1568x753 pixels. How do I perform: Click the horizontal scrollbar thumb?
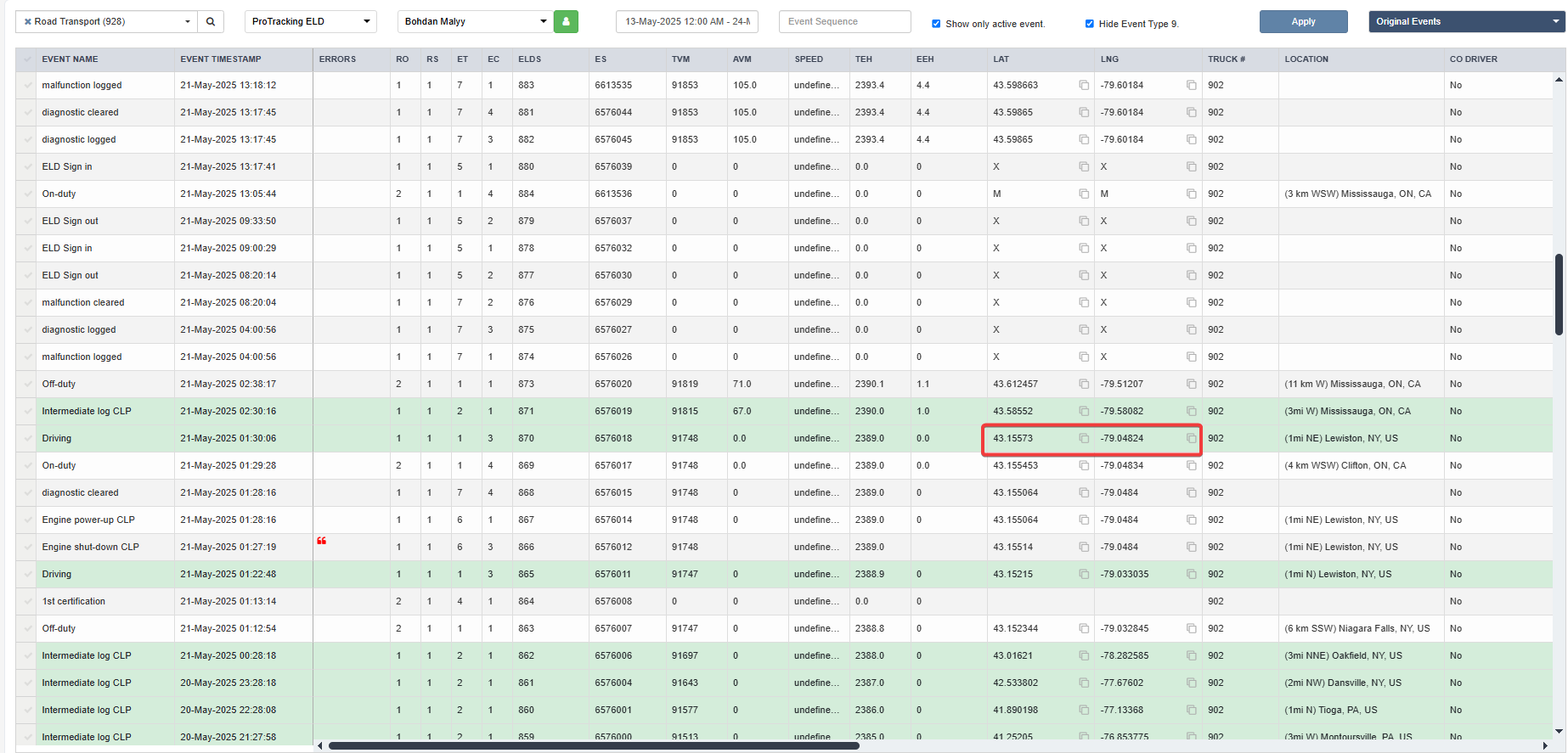coord(594,746)
